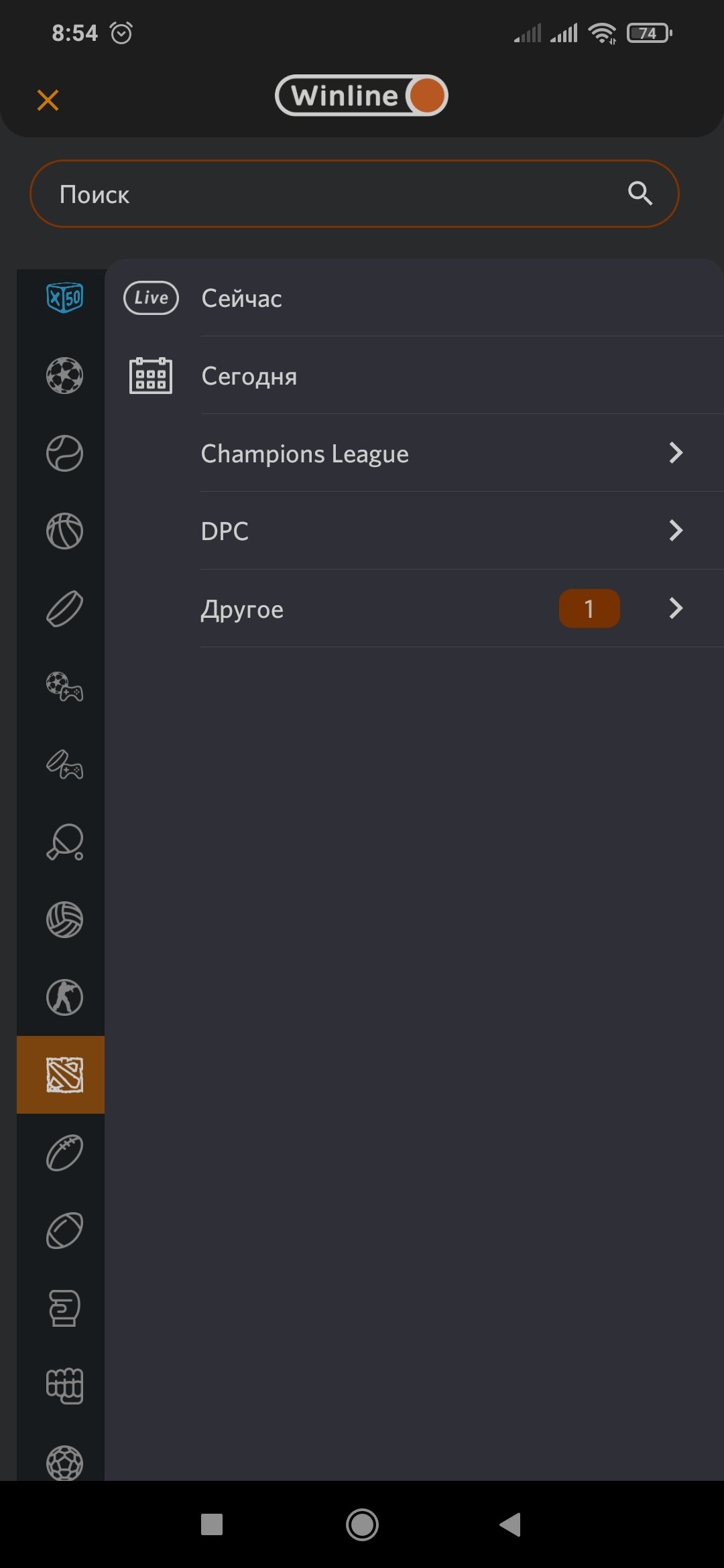Image resolution: width=724 pixels, height=1568 pixels.
Task: Open the X50 promo icon in sidebar
Action: coord(64,298)
